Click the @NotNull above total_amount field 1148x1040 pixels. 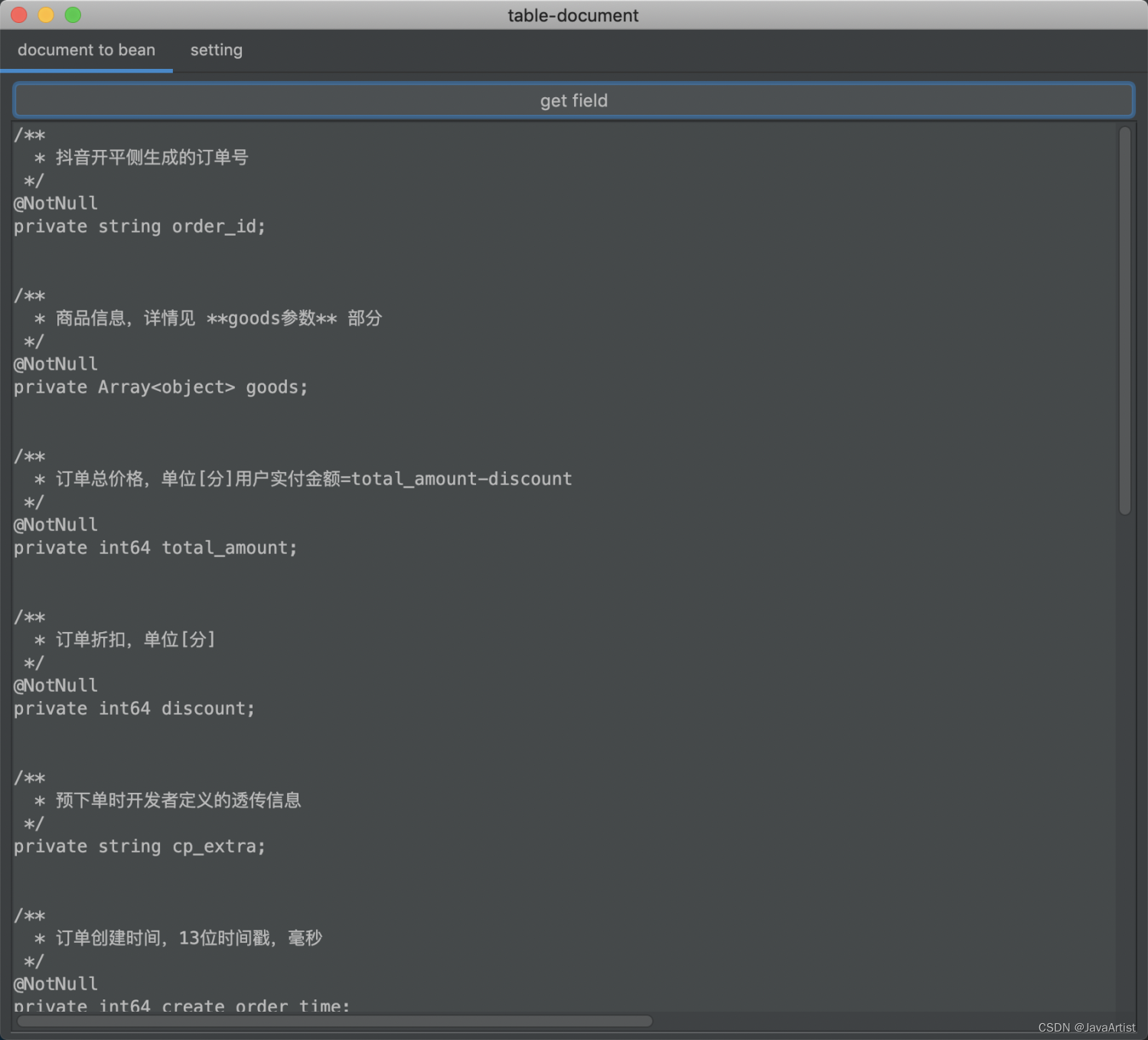click(x=56, y=525)
